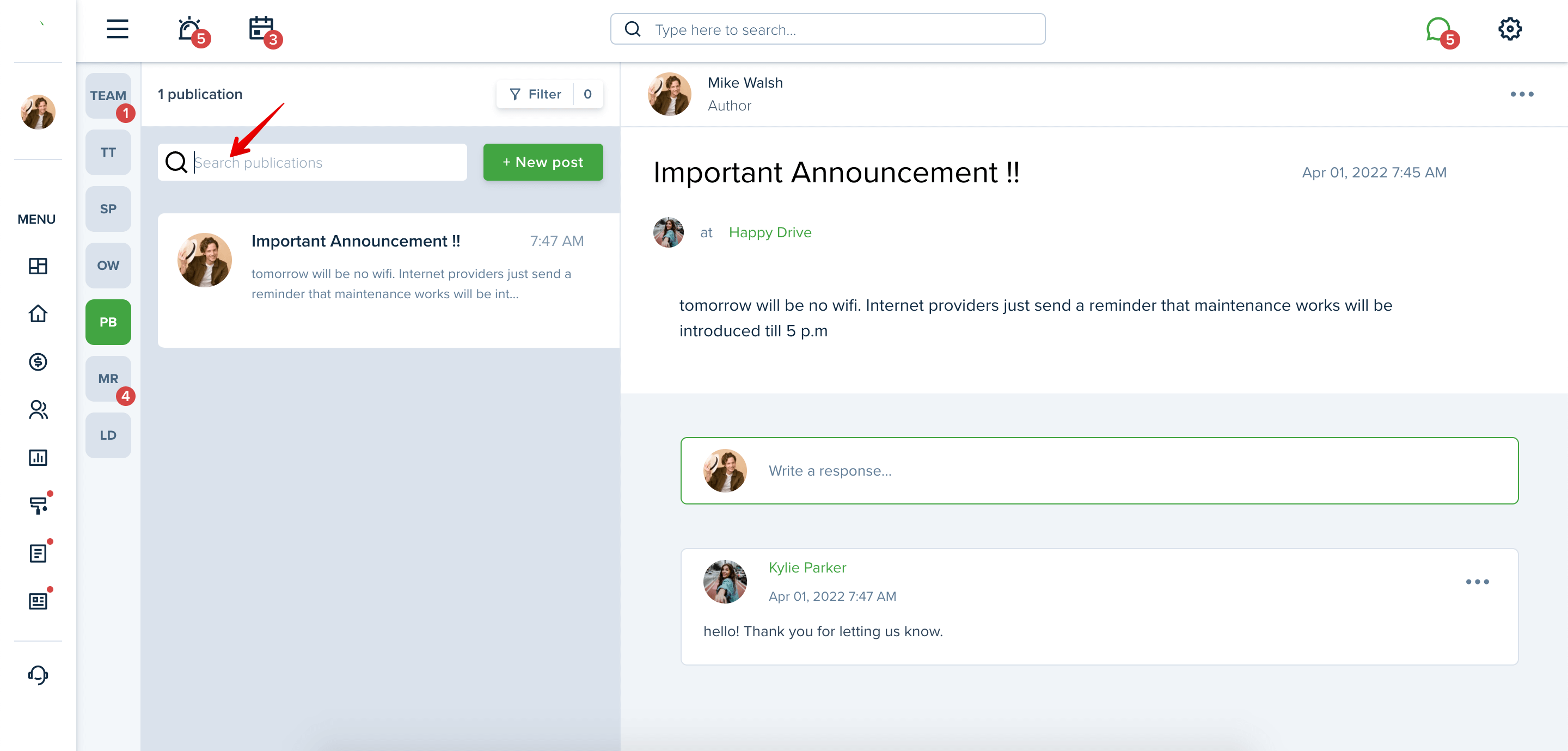Image resolution: width=1568 pixels, height=751 pixels.
Task: Open paint roller icon in menu
Action: [x=38, y=505]
